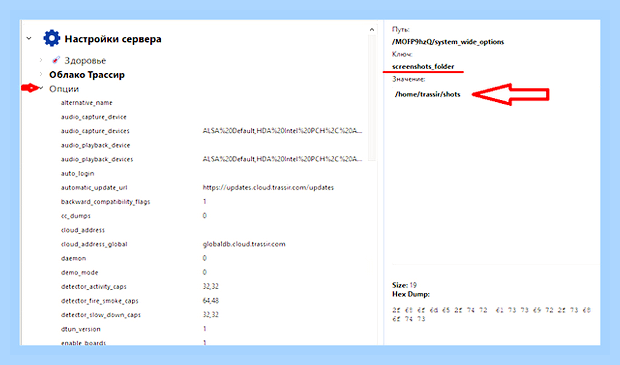Screen dimensions: 620x365
Task: Select the detector_slow_down_caps option
Action: coord(101,315)
